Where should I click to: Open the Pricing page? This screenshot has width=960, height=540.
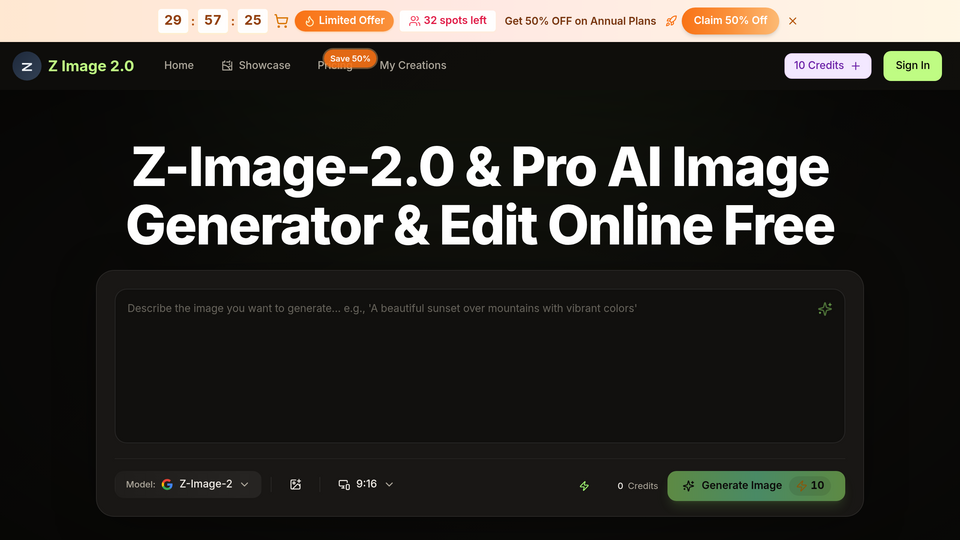coord(335,67)
